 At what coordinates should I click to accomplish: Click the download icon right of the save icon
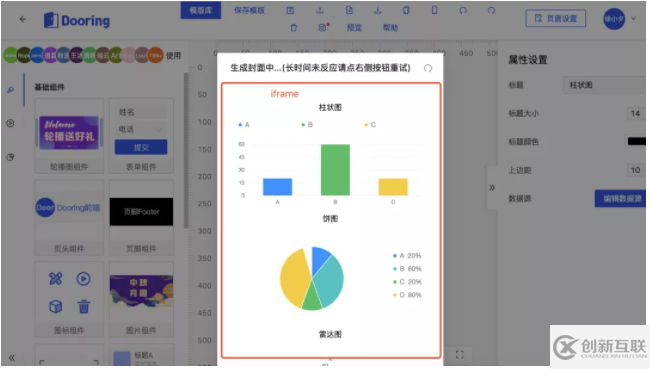320,10
